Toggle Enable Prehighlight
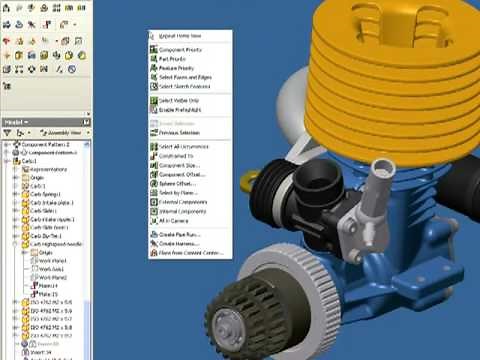This screenshot has height=360, width=480. pos(190,110)
